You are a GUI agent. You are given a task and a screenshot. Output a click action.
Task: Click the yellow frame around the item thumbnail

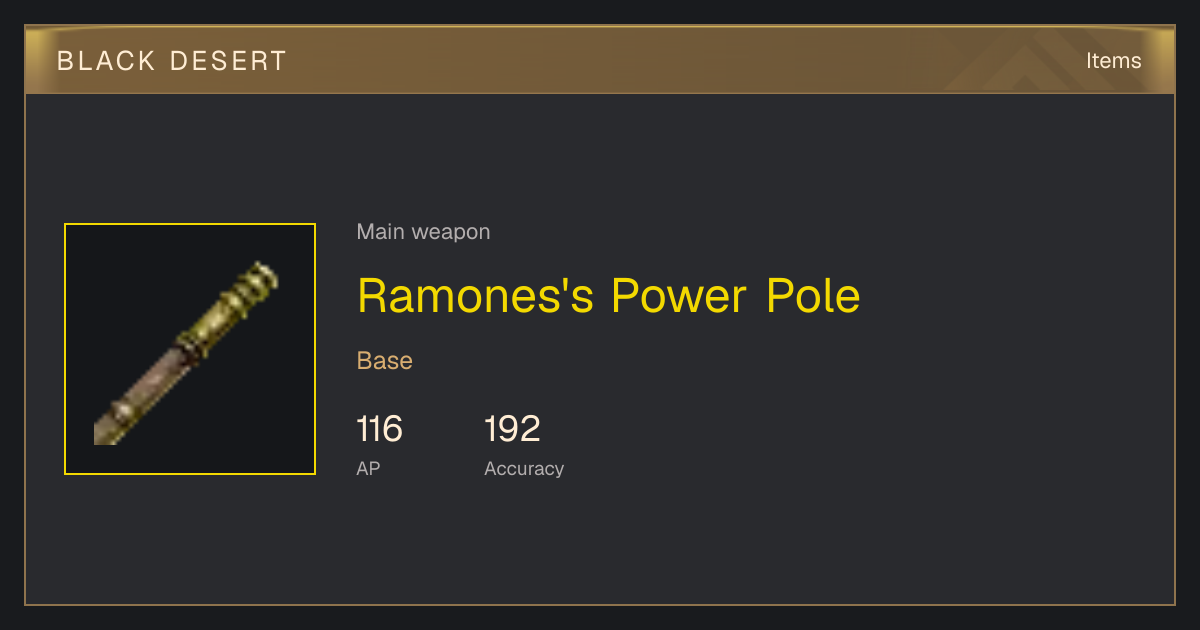190,224
